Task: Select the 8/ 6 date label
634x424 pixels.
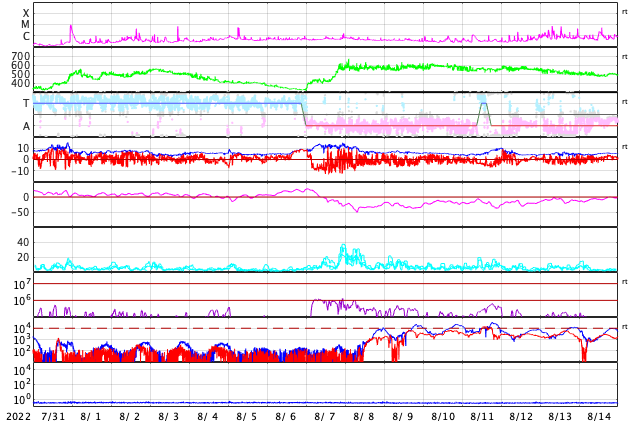Action: pos(286,417)
